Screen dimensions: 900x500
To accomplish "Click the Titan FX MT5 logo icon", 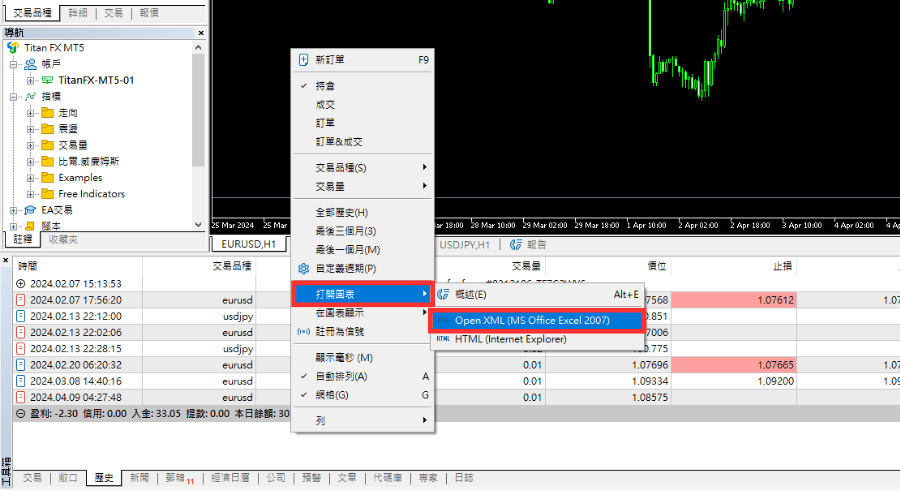I will click(x=13, y=47).
